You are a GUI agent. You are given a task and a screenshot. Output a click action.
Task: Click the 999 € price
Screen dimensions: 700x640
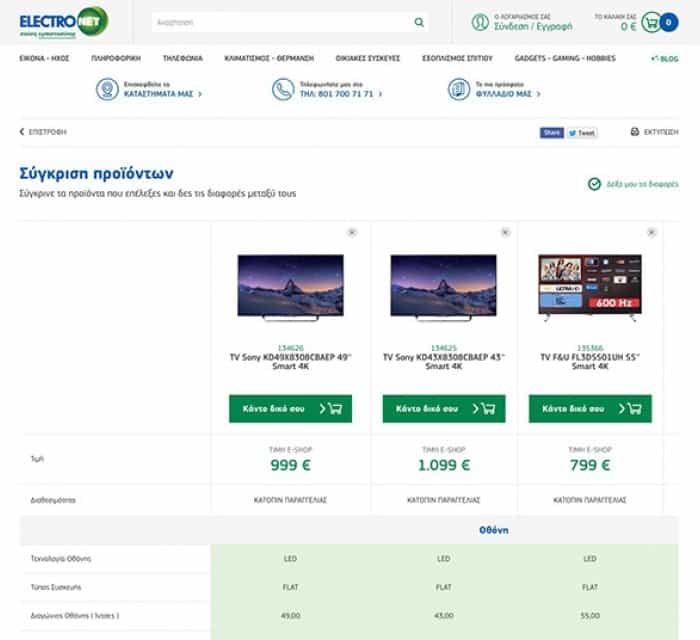pyautogui.click(x=291, y=465)
